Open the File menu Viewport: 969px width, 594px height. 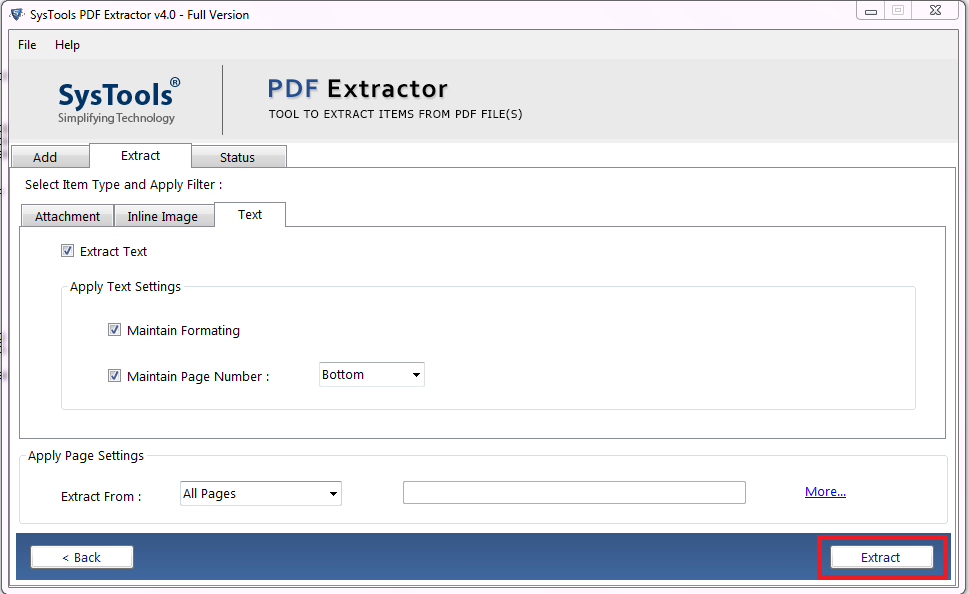(x=27, y=45)
